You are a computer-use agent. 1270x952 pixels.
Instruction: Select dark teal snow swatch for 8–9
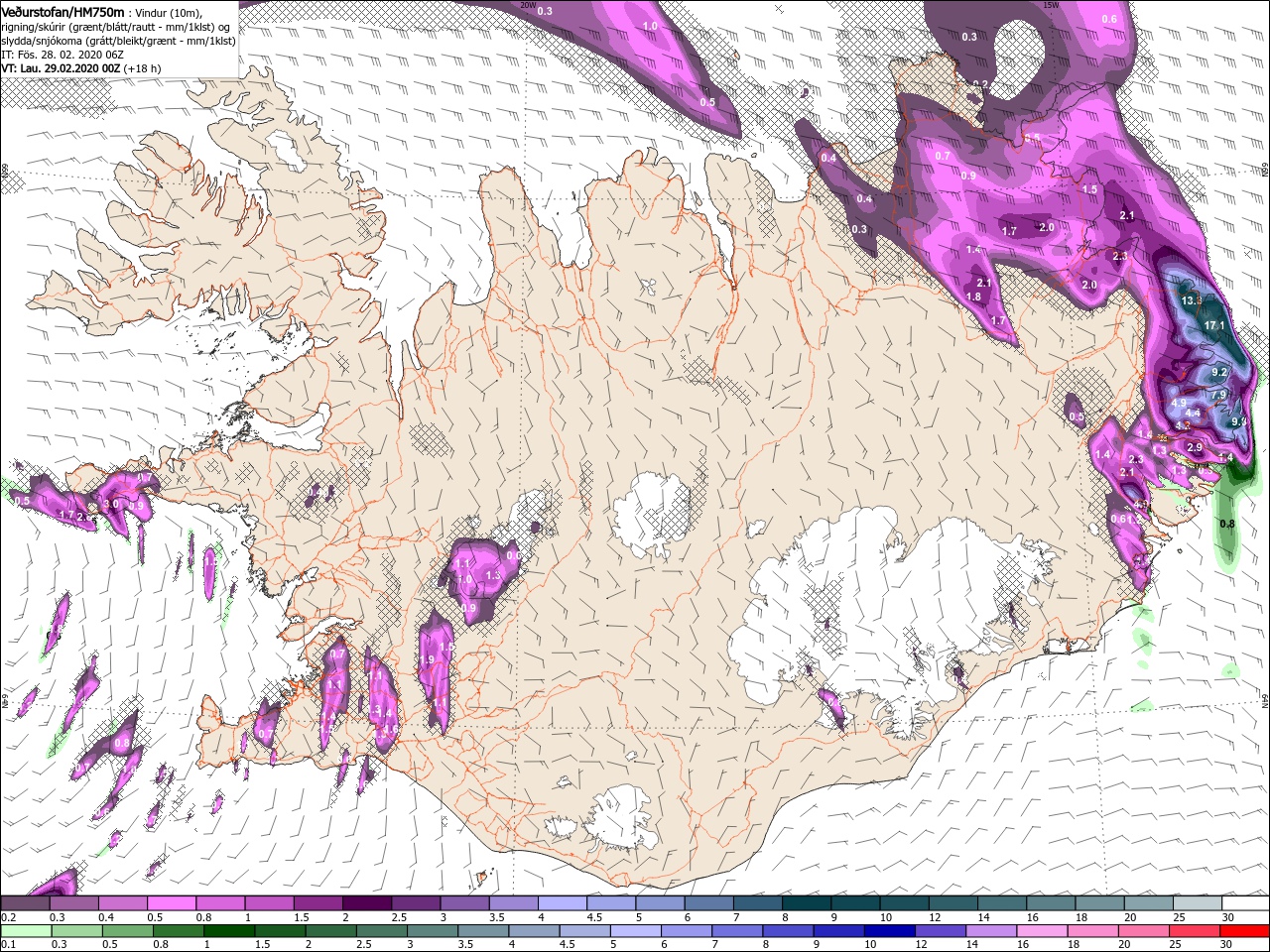[x=806, y=904]
